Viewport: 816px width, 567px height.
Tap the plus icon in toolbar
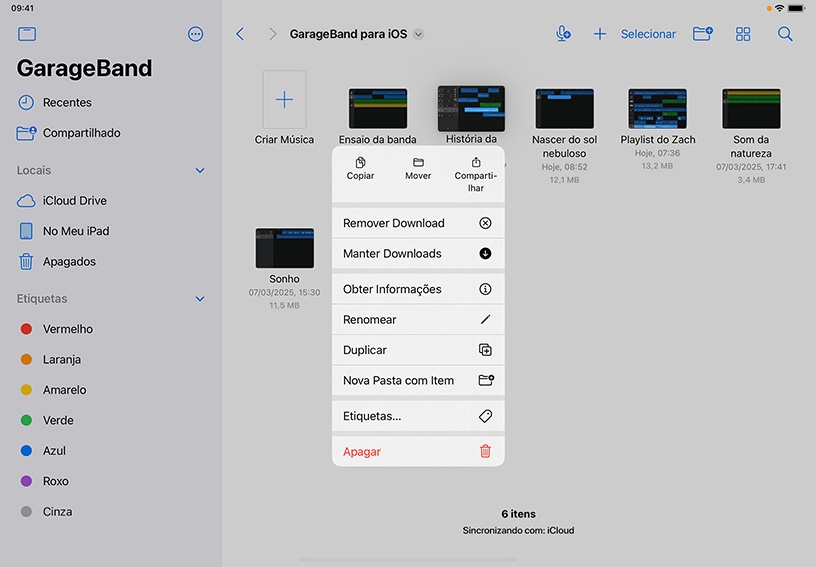click(600, 34)
